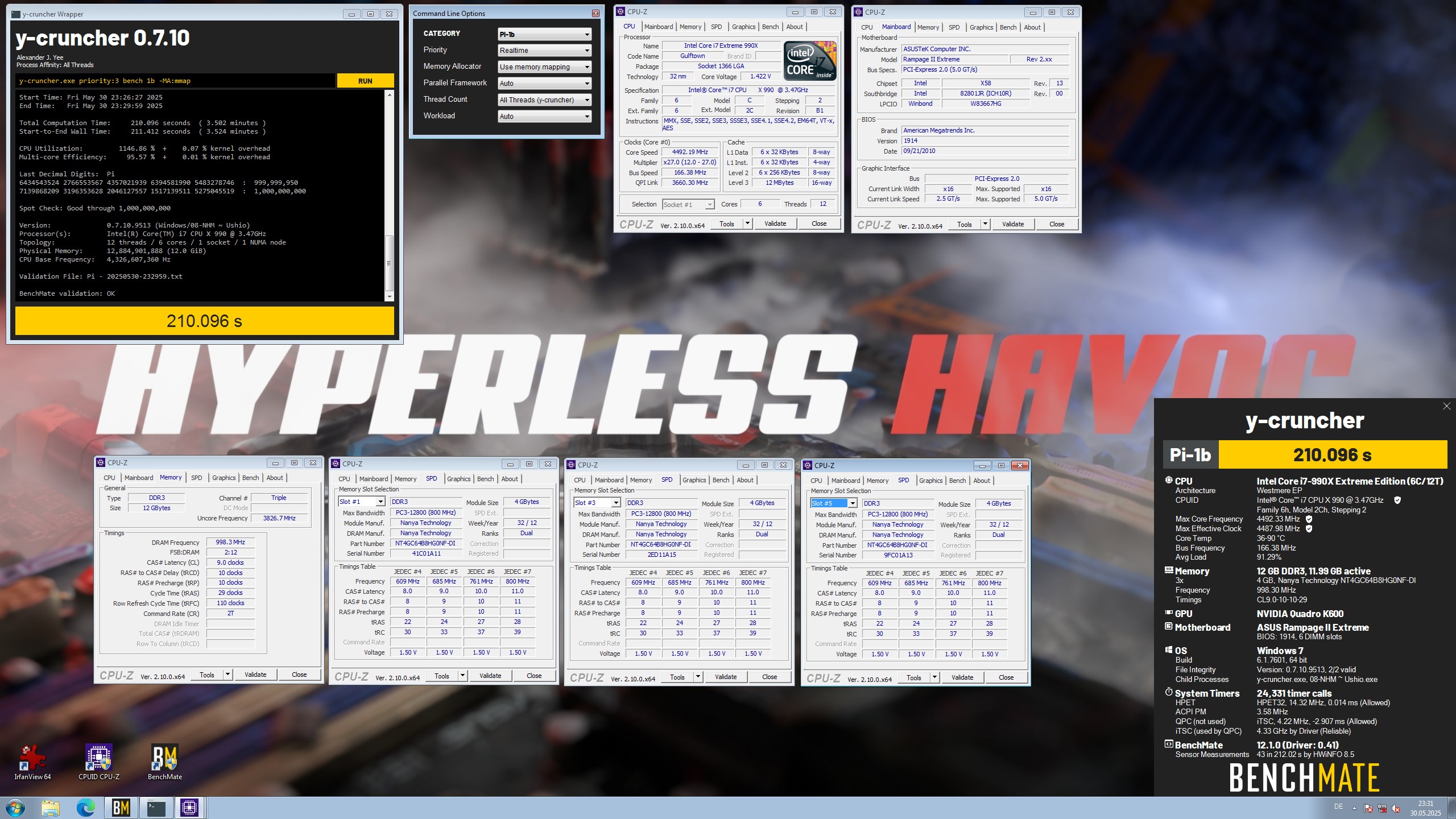
Task: Click the shield beside Max Core Frequency
Action: coord(1309,519)
